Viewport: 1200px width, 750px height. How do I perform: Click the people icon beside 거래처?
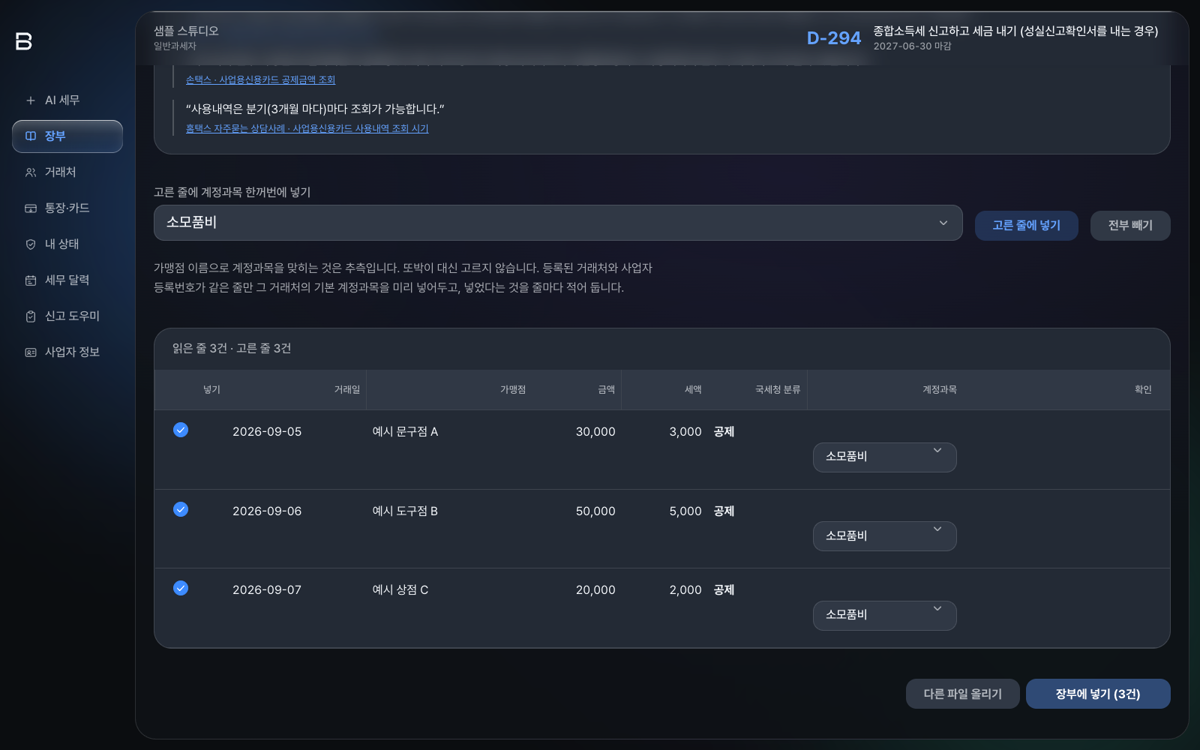pyautogui.click(x=30, y=172)
